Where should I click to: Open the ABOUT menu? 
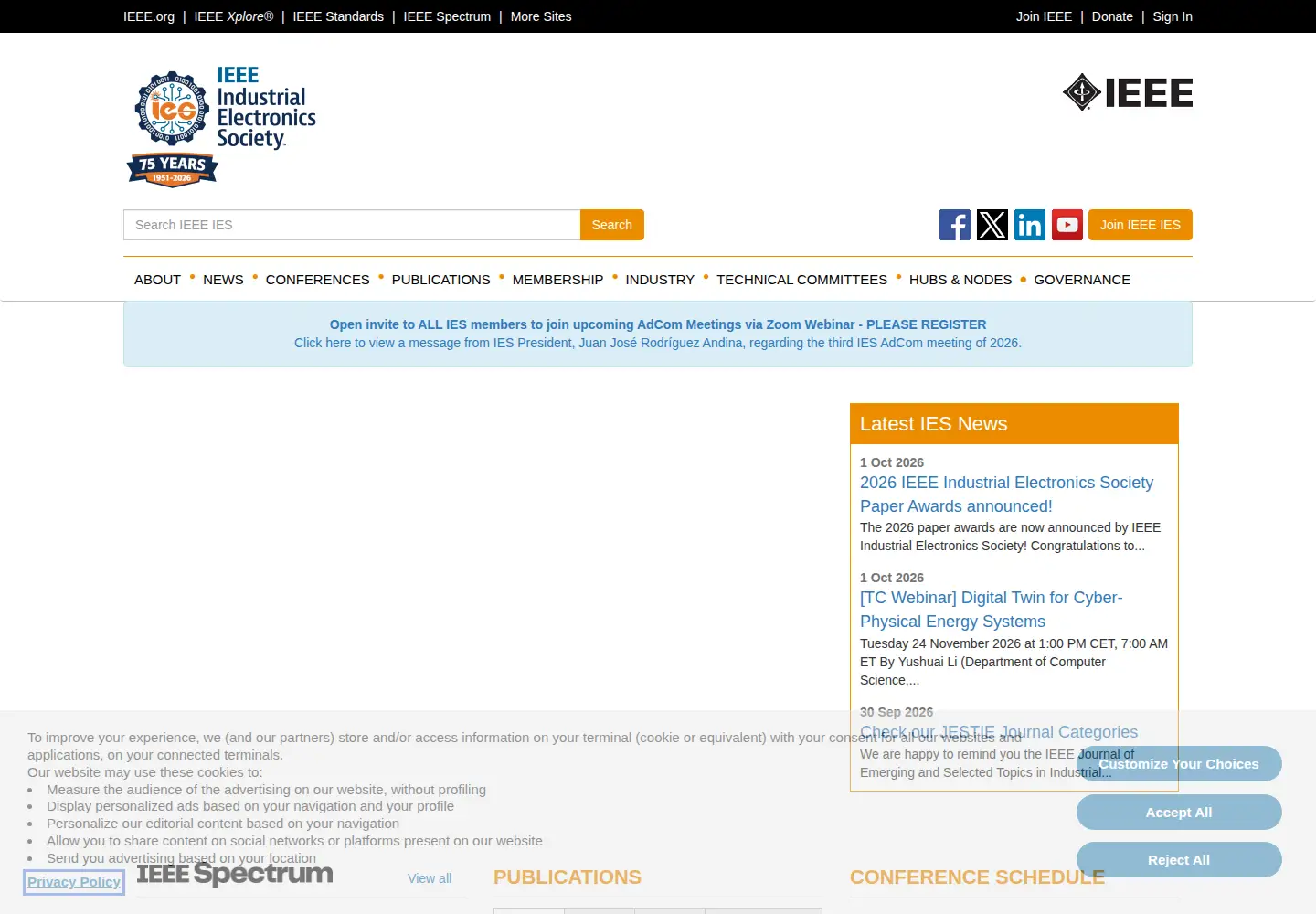coord(157,280)
